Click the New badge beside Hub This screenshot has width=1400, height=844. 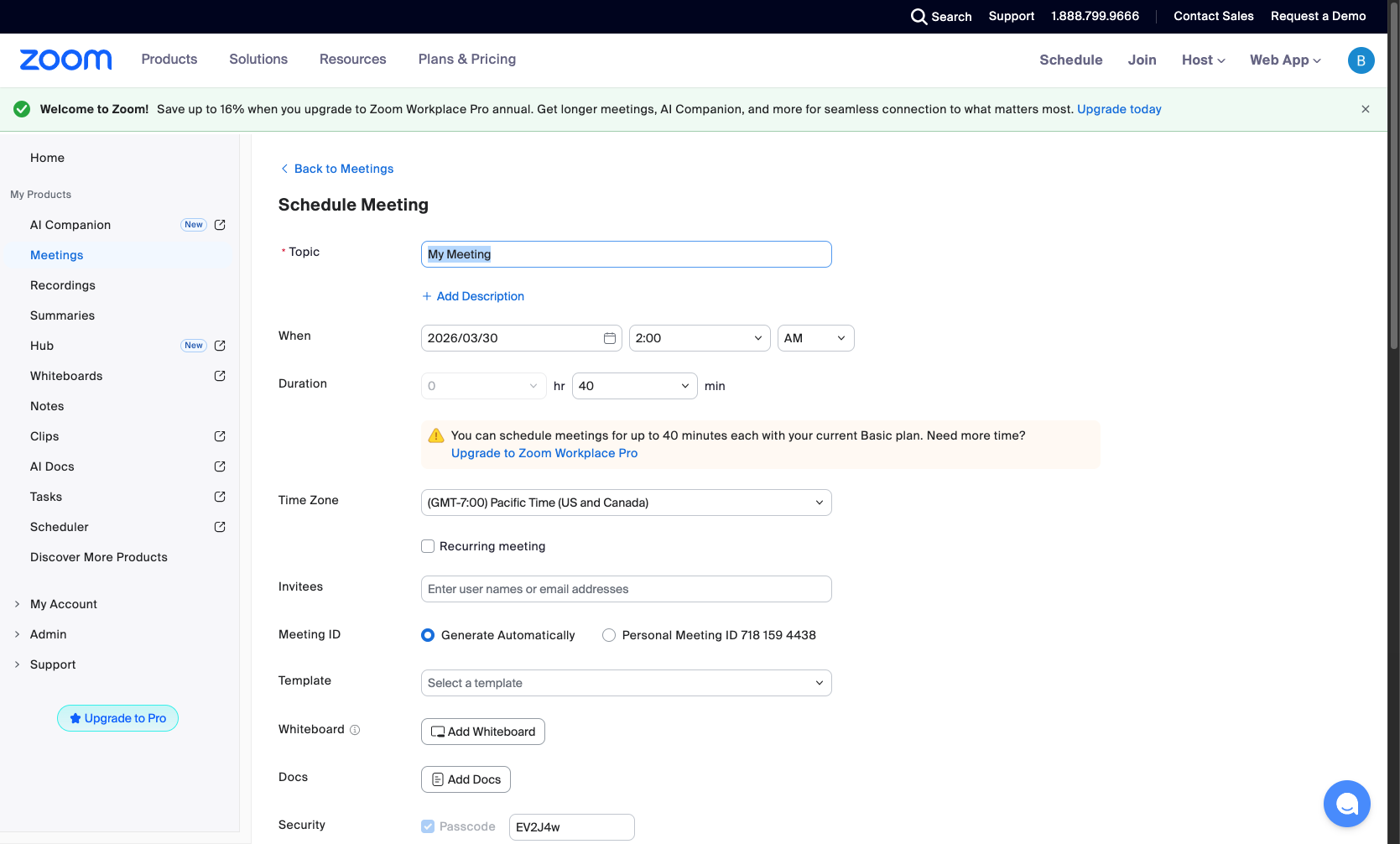[x=194, y=346]
